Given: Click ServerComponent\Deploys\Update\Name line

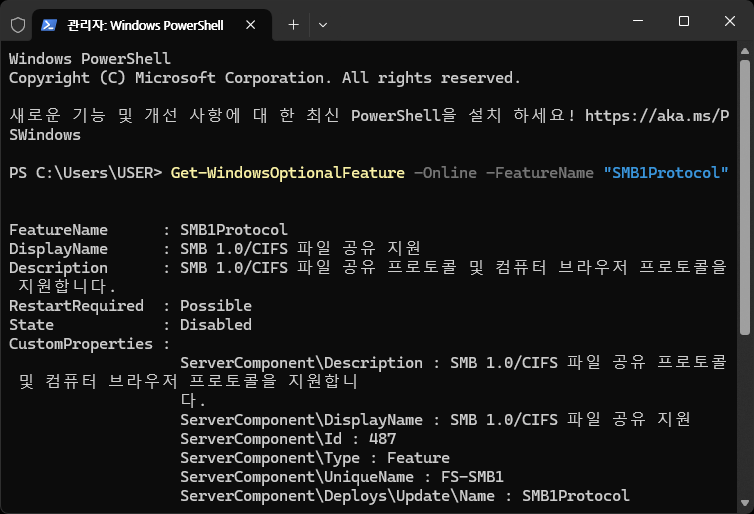Looking at the screenshot, I should point(405,496).
